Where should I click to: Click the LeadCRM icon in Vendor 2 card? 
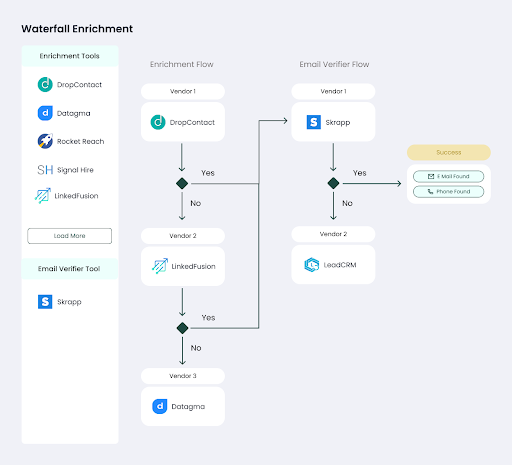312,265
